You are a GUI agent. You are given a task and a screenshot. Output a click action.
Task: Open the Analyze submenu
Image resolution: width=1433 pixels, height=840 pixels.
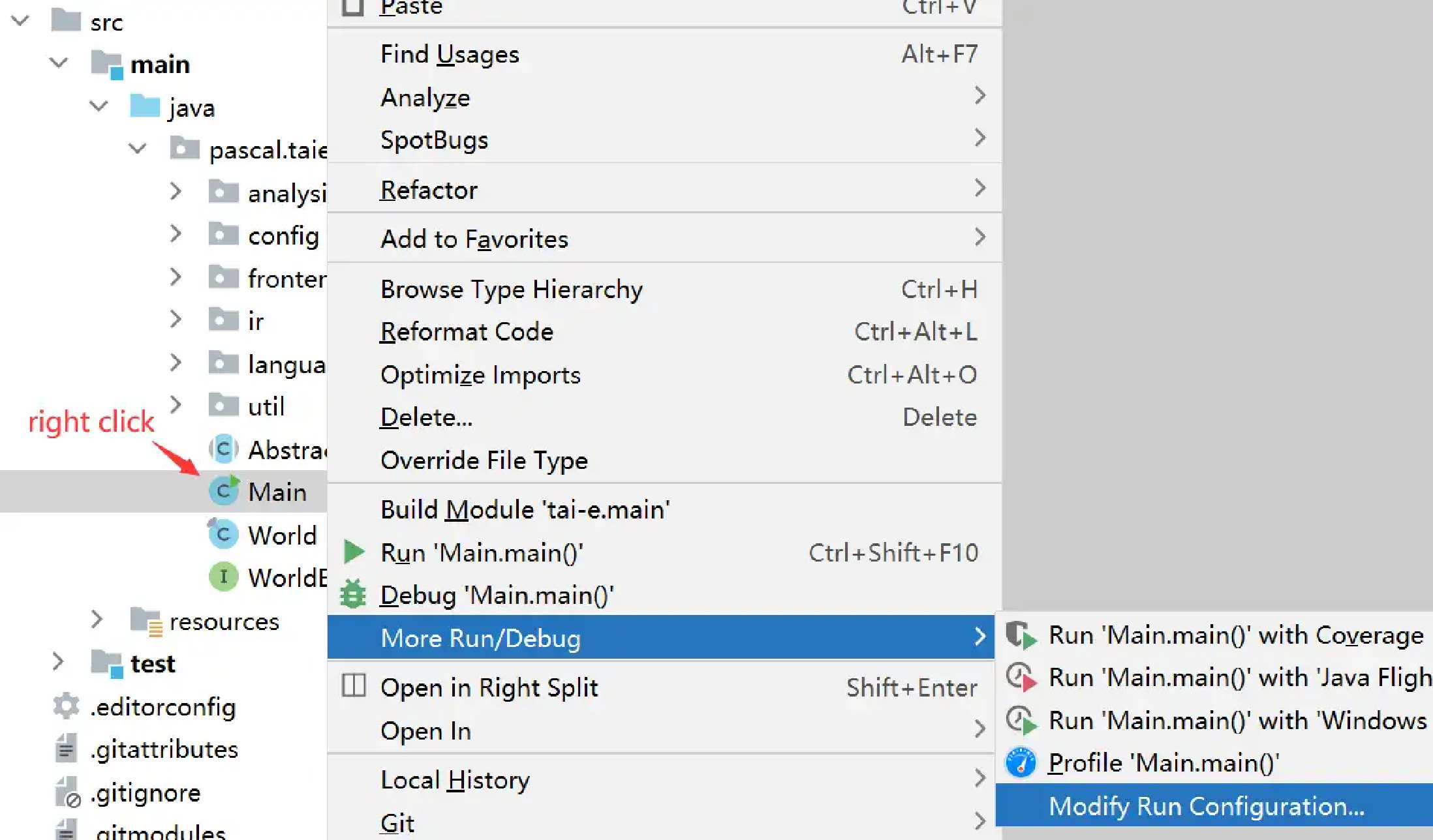click(x=660, y=96)
